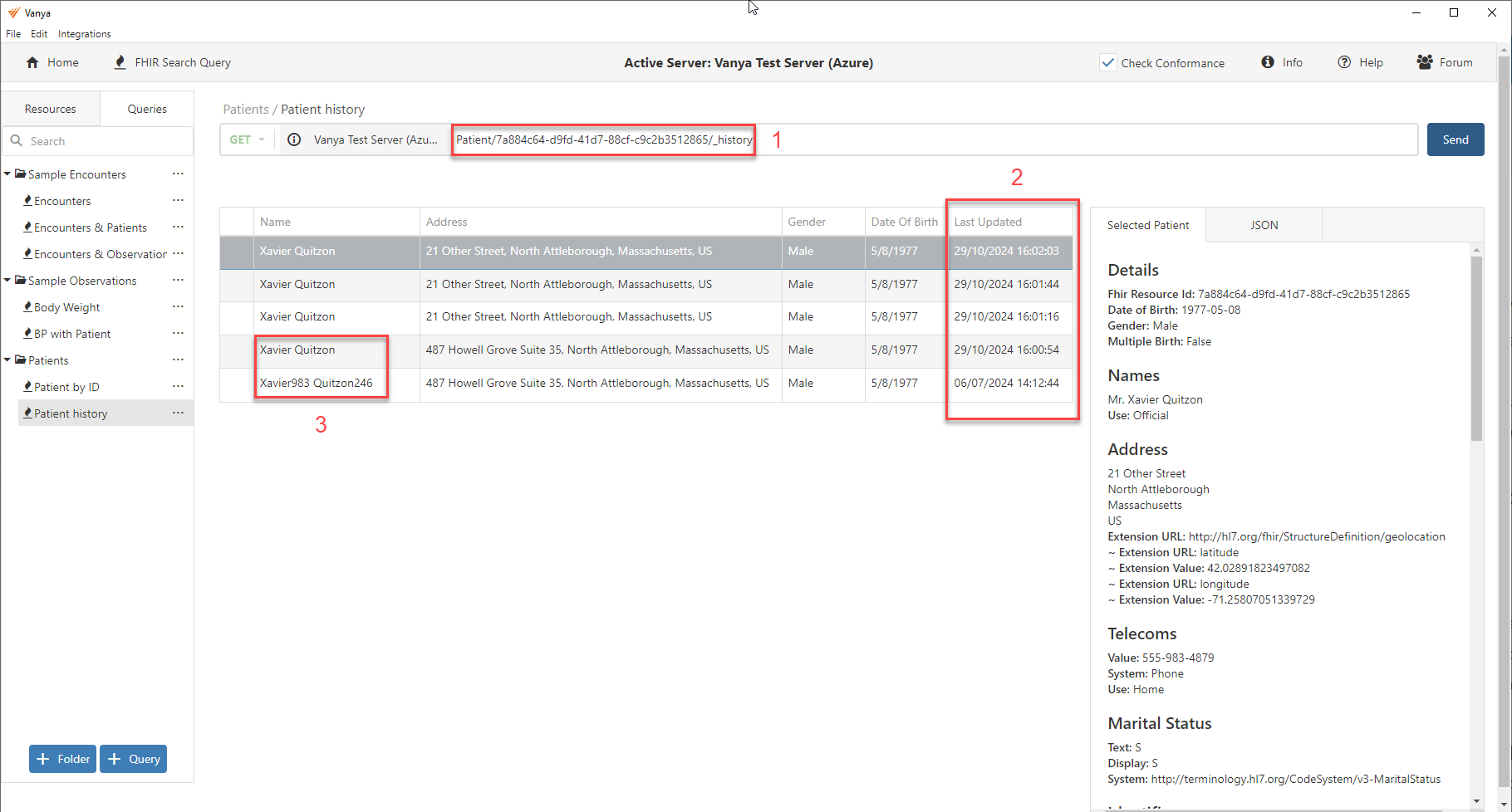This screenshot has width=1512, height=812.
Task: Open more options for BP with Patient
Action: [178, 333]
